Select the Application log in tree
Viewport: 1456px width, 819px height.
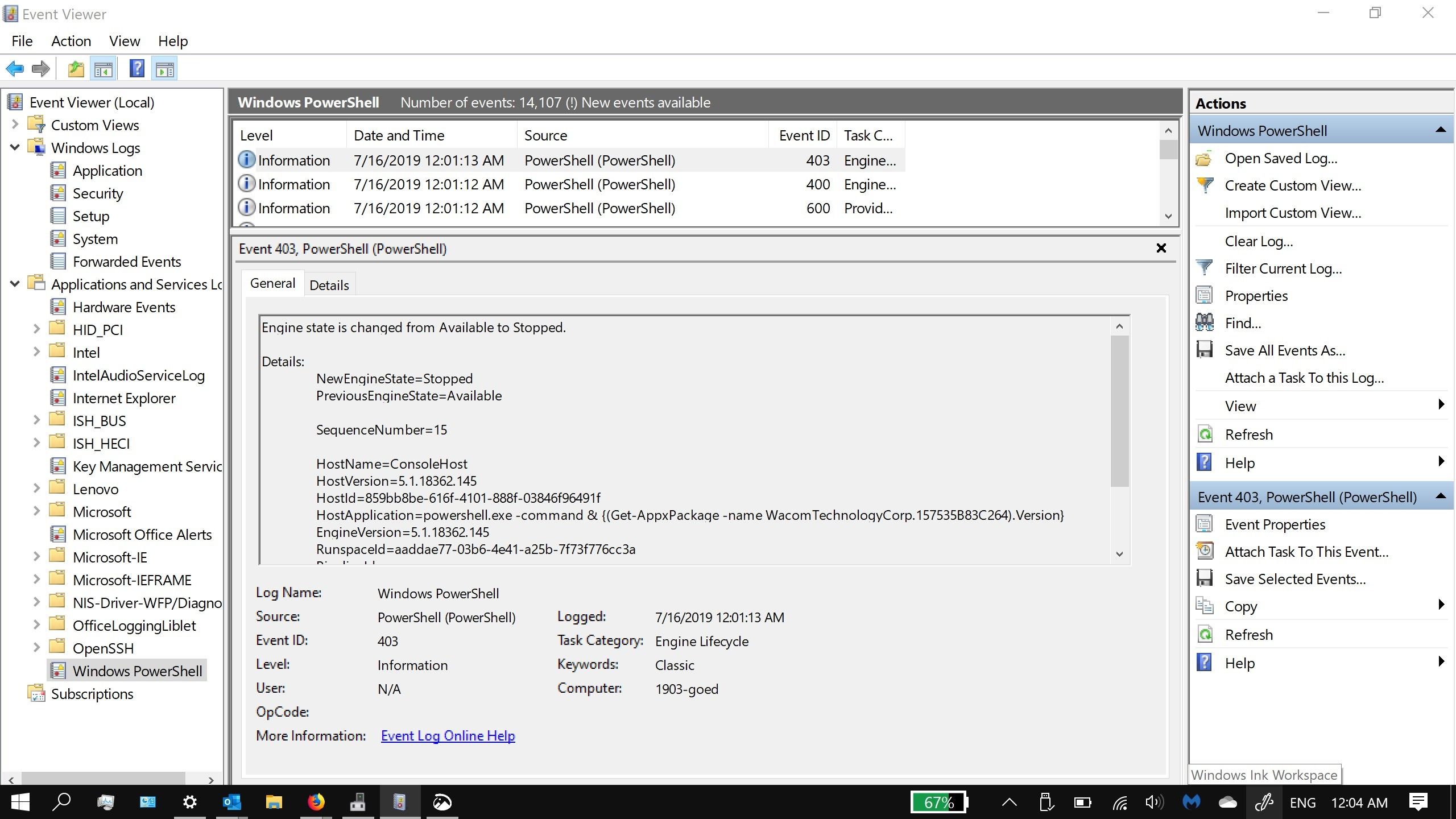[x=107, y=171]
